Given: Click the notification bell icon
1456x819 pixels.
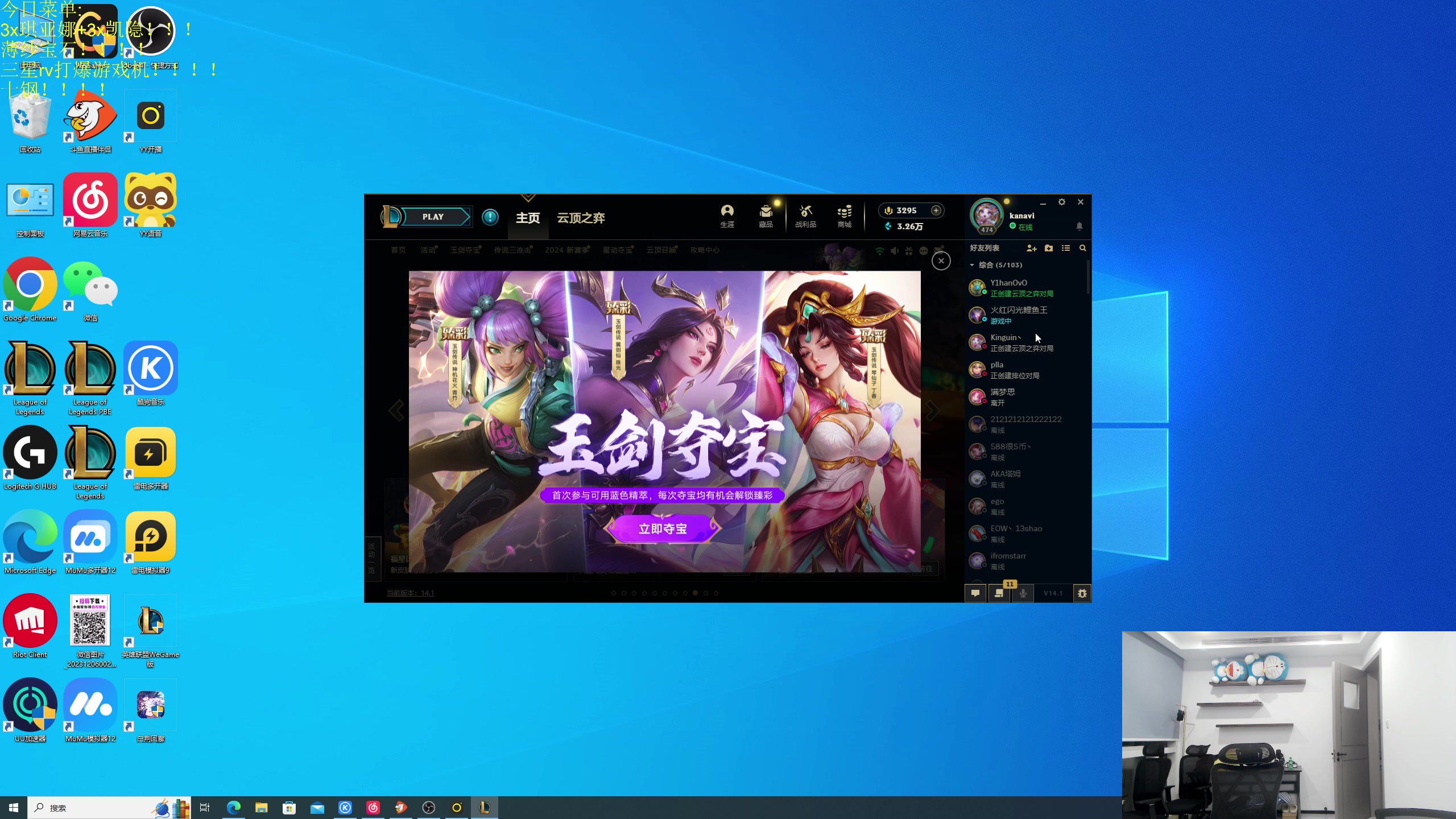Looking at the screenshot, I should 1079,226.
